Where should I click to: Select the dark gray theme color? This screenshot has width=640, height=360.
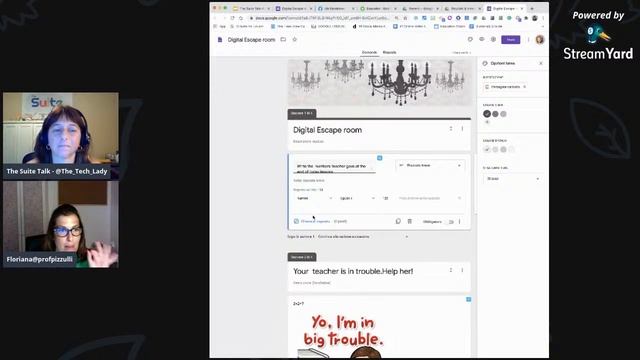(487, 114)
